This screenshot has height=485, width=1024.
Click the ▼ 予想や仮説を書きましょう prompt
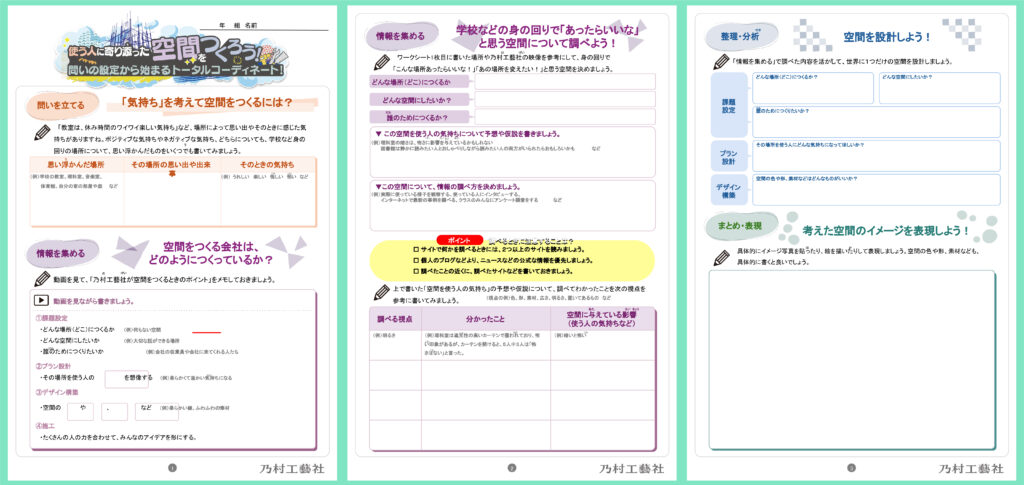[x=467, y=134]
